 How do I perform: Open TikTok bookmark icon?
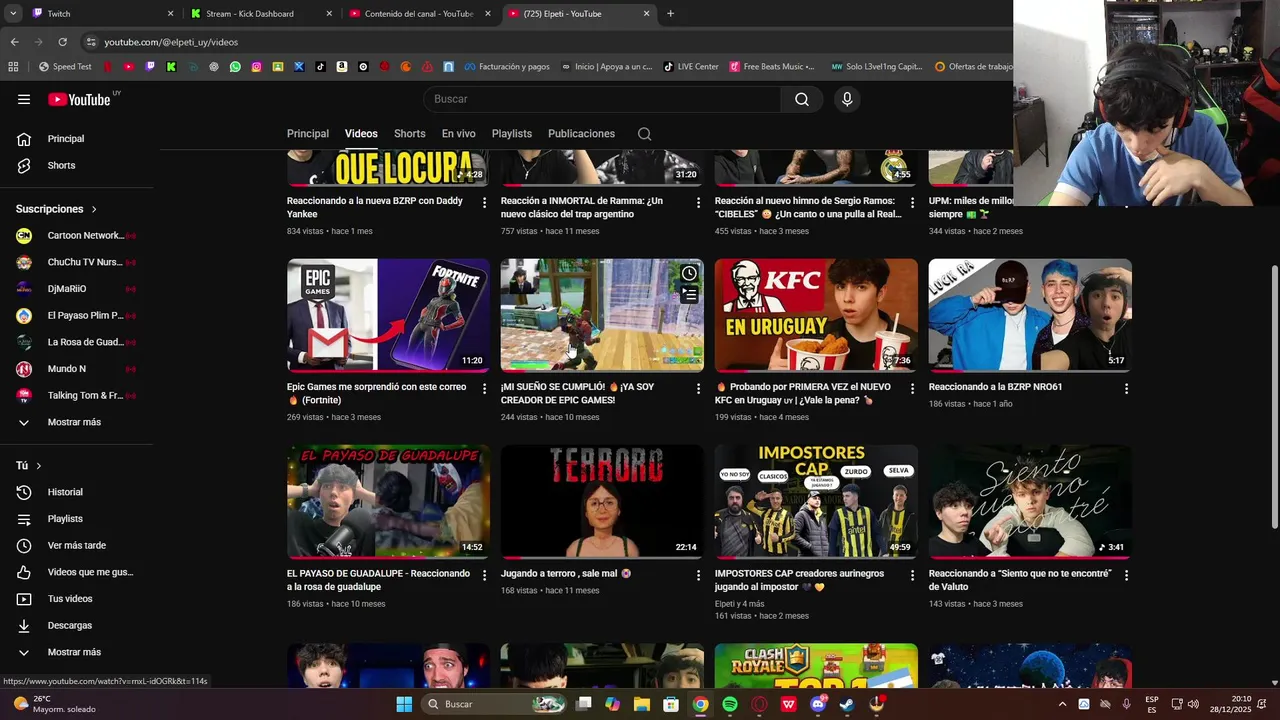coord(320,67)
